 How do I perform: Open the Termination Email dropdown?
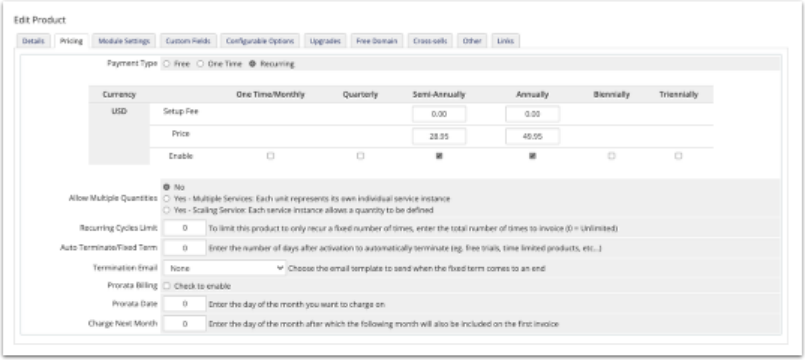click(224, 268)
